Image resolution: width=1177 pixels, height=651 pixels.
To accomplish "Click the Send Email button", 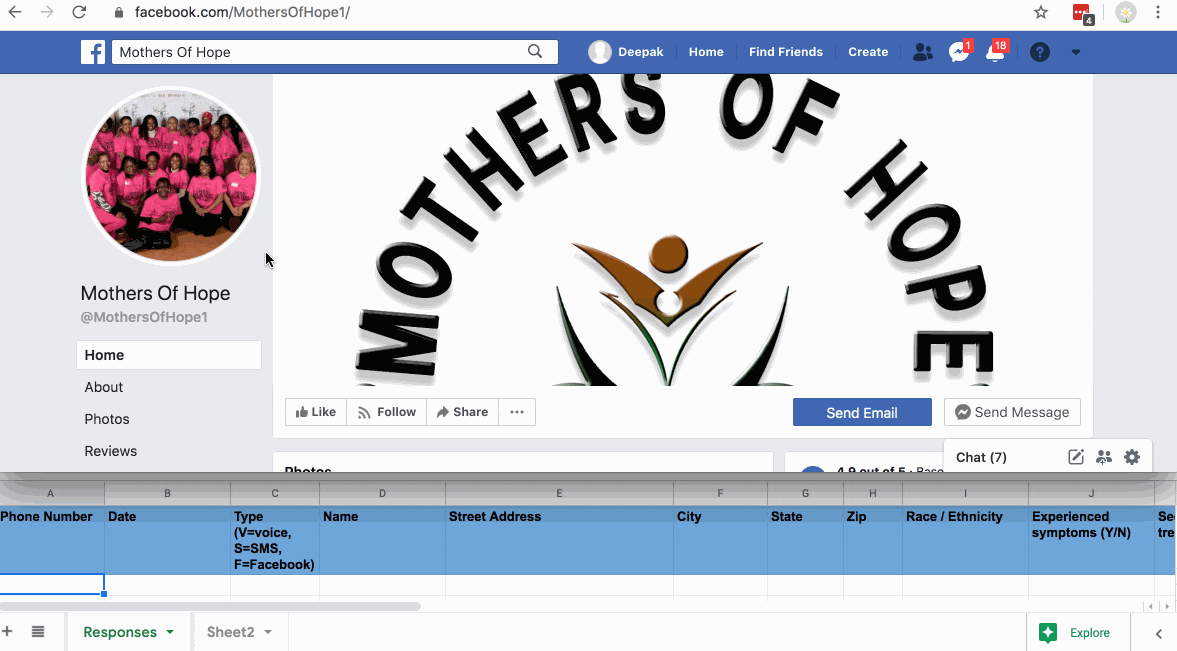I will point(862,412).
